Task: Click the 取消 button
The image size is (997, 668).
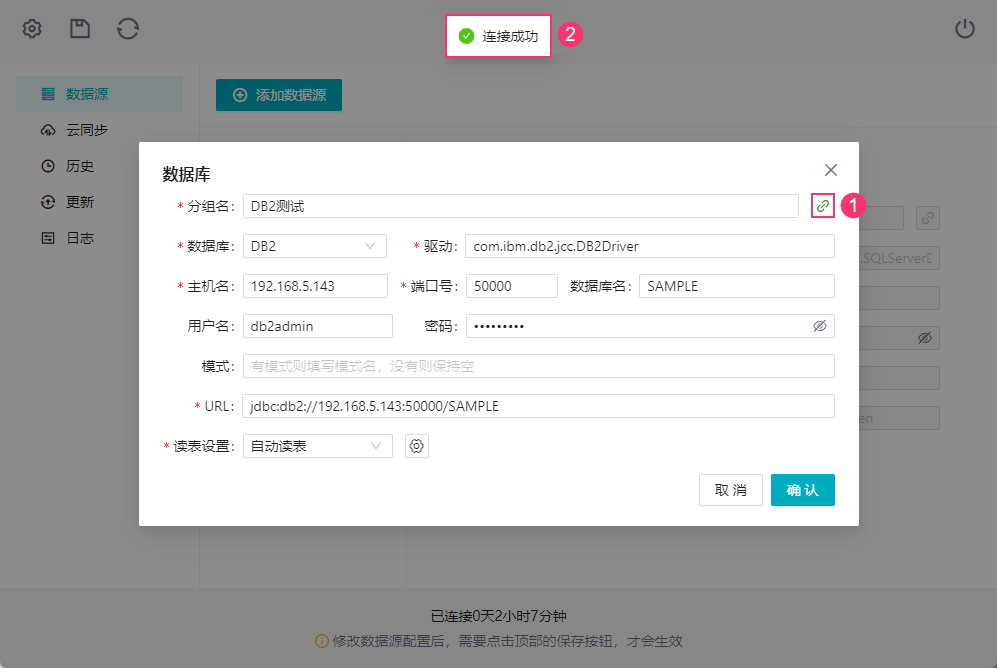Action: tap(731, 490)
